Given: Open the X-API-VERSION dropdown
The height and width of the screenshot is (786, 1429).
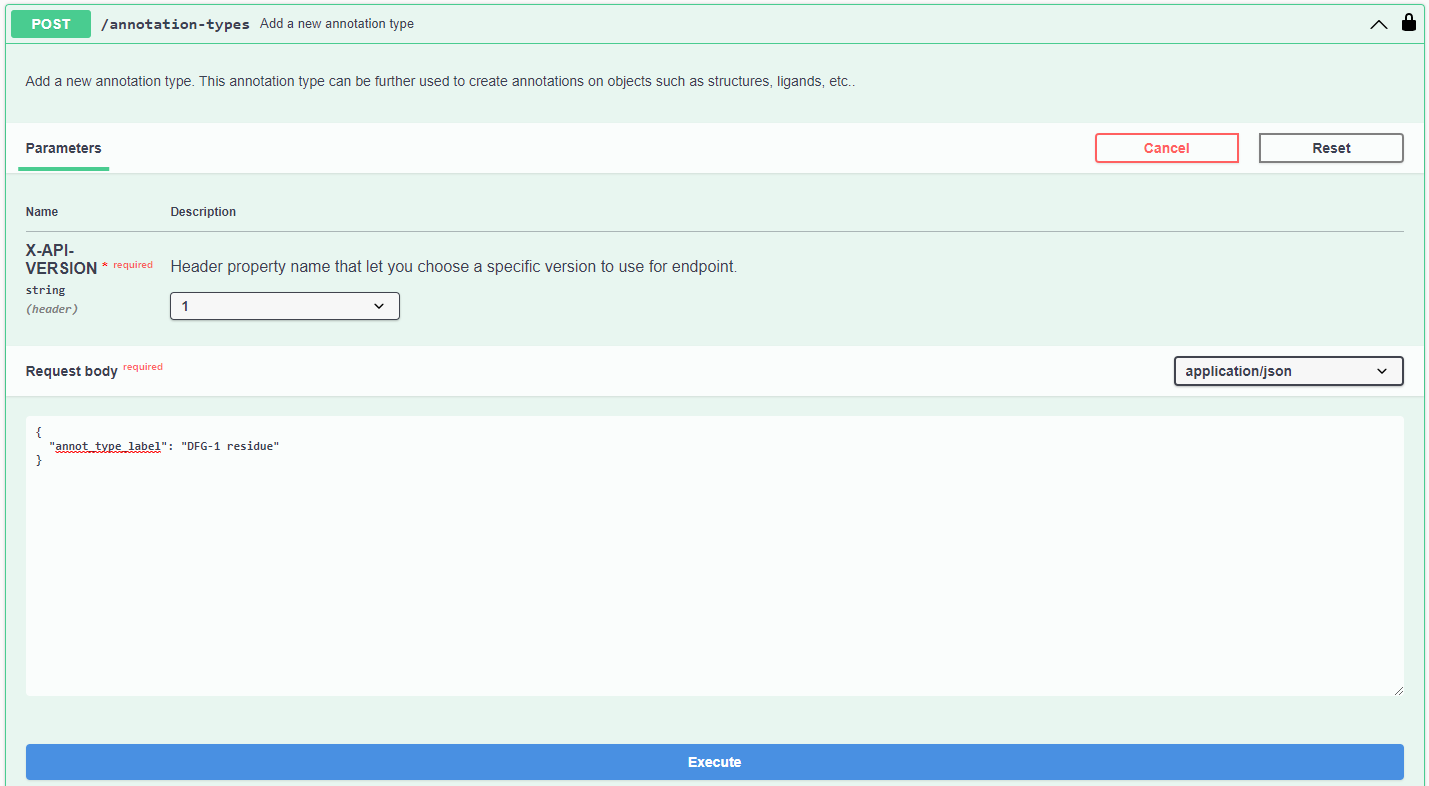Looking at the screenshot, I should point(285,306).
